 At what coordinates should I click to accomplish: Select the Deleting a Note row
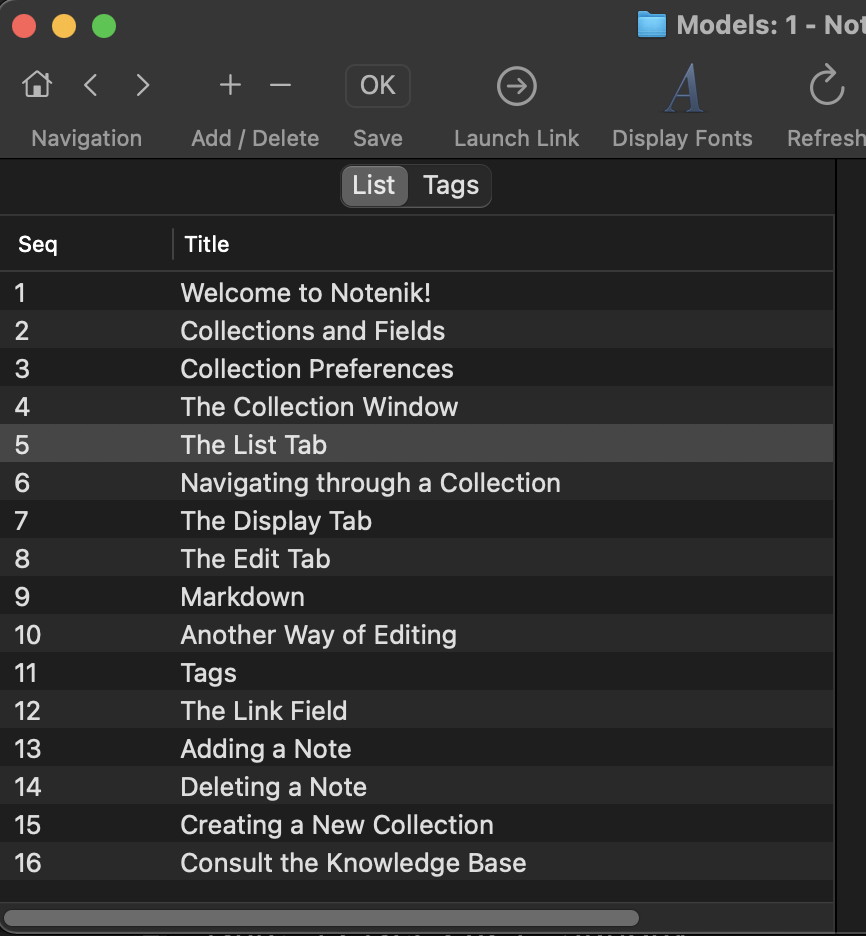coord(273,787)
